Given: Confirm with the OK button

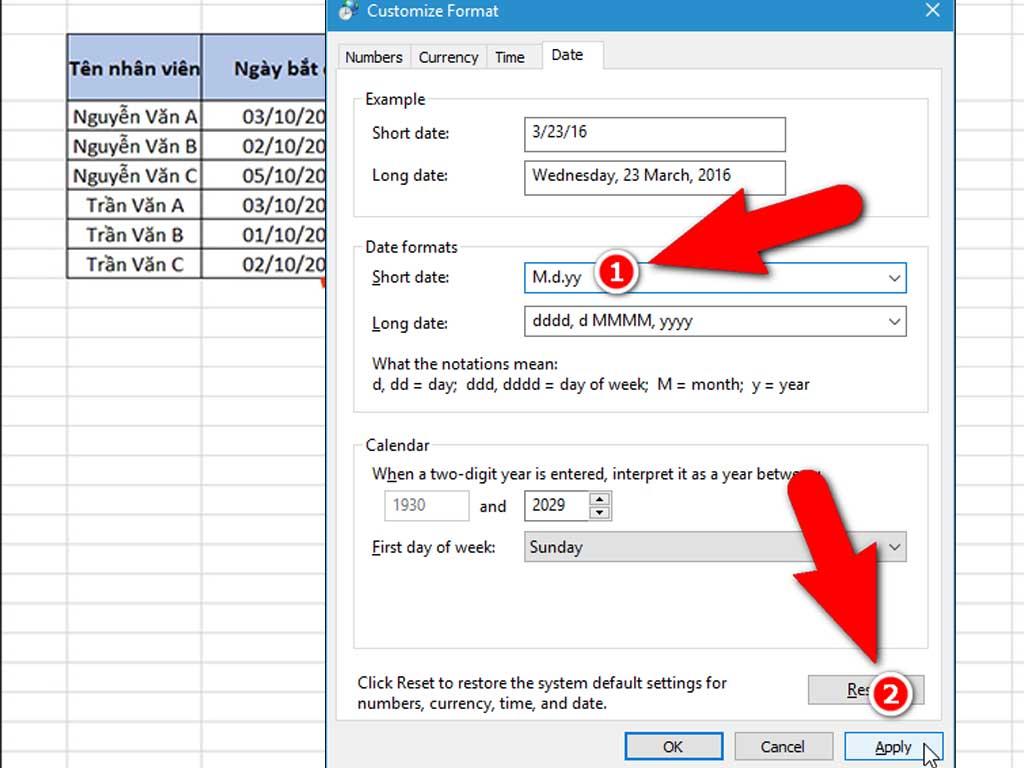Looking at the screenshot, I should click(x=673, y=747).
